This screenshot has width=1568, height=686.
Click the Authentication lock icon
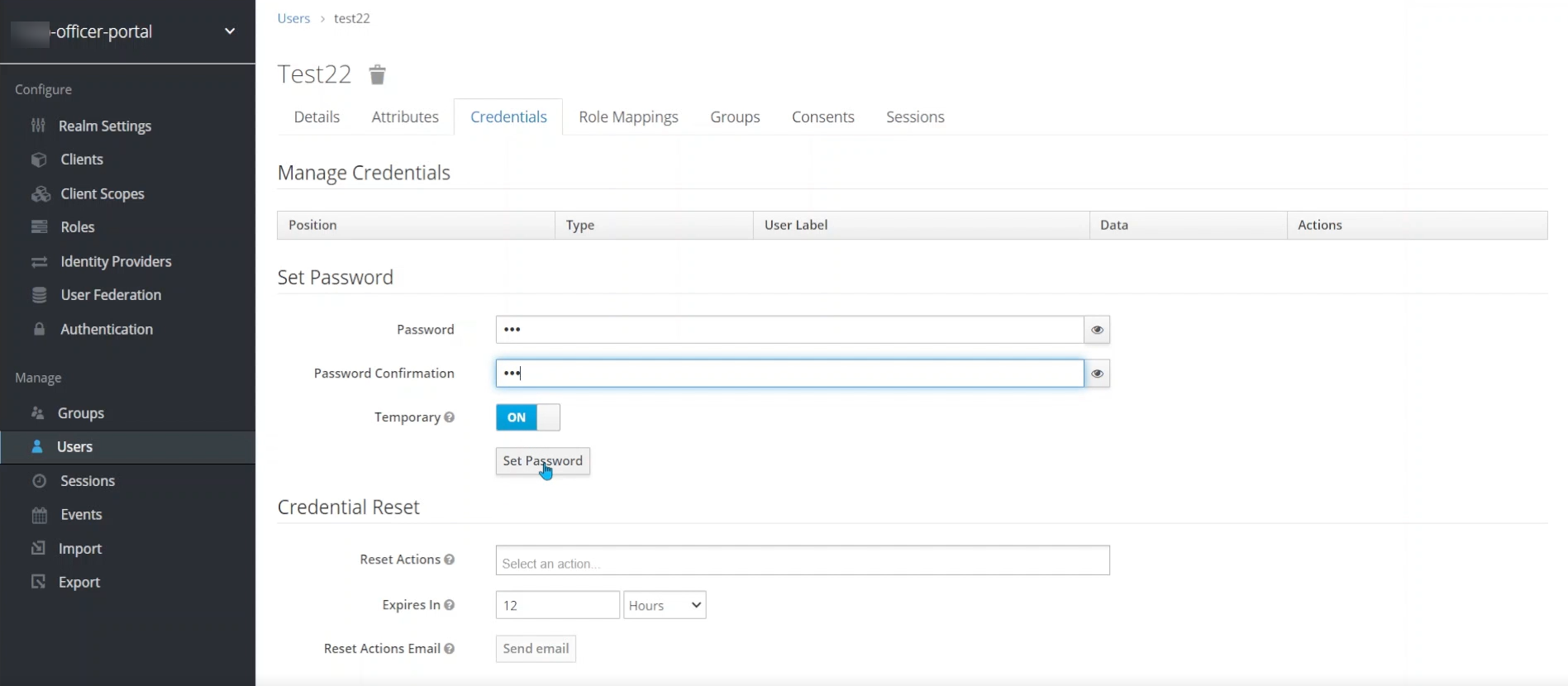coord(39,329)
